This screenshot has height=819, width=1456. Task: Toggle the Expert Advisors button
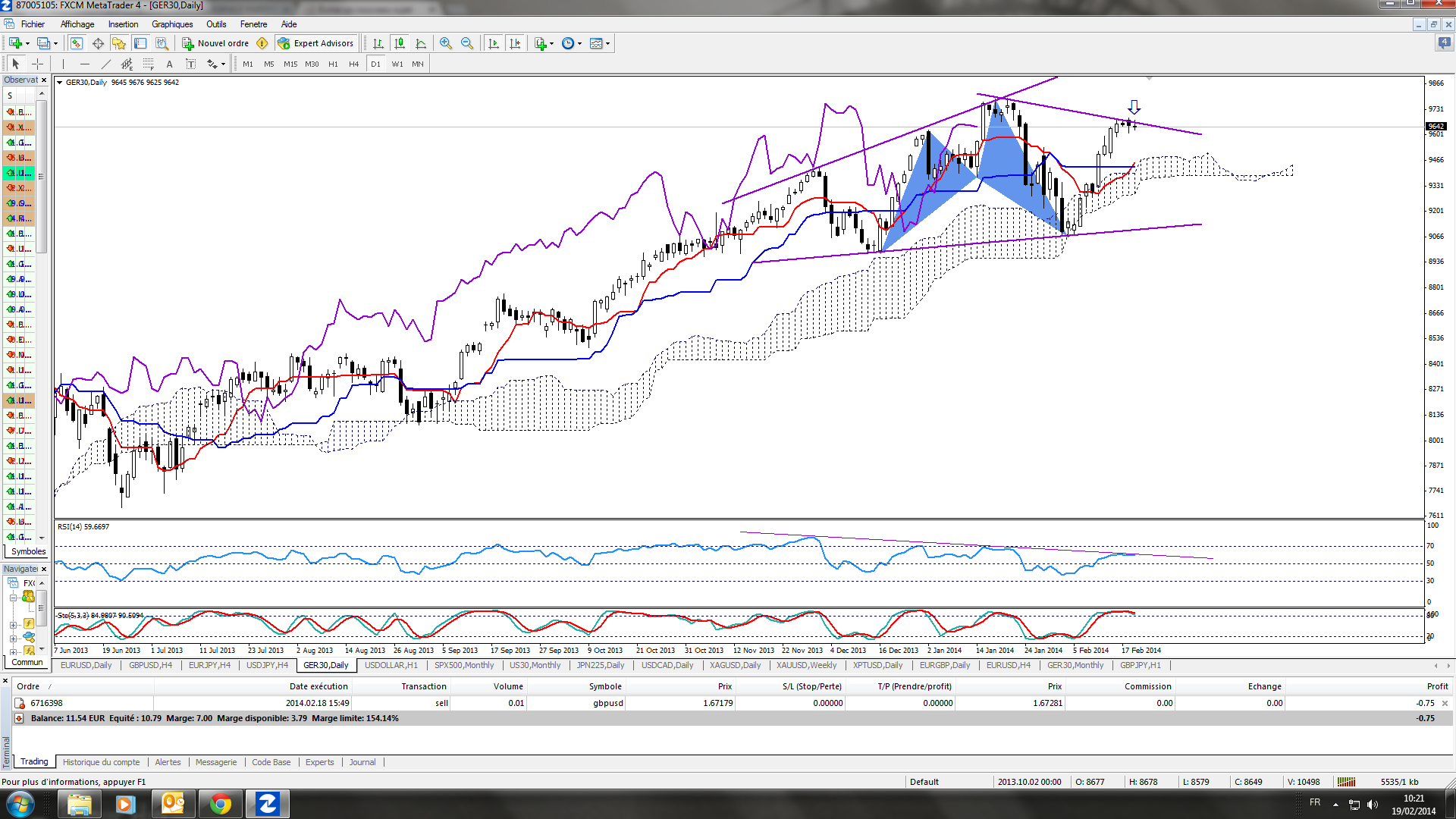click(315, 43)
